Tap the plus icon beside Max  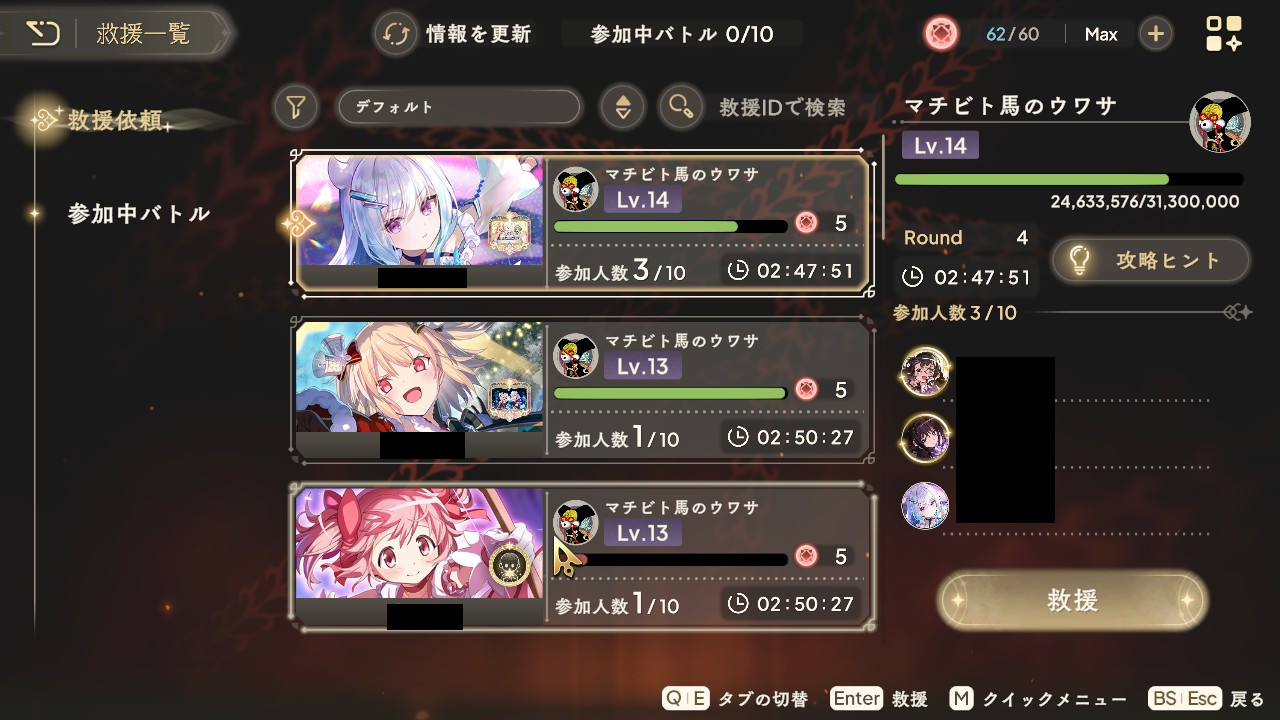(x=1155, y=34)
